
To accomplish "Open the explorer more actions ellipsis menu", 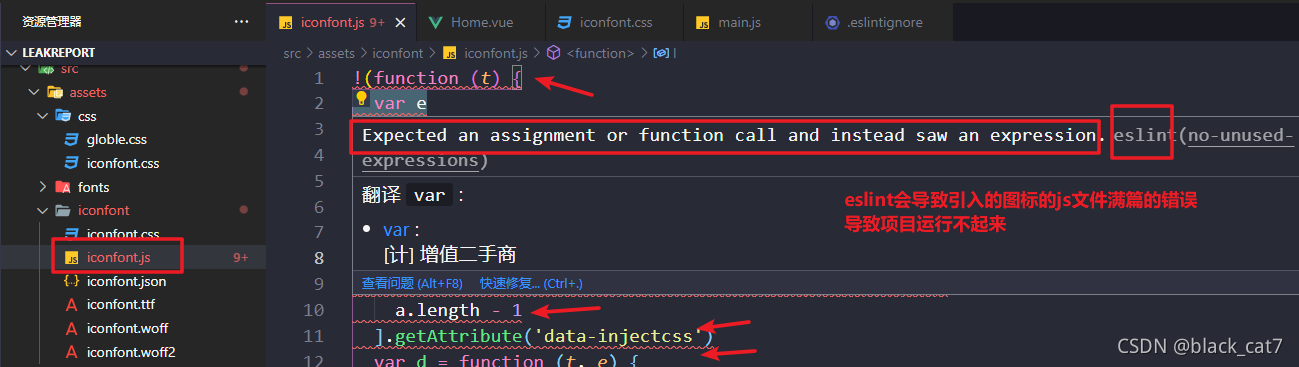I will click(x=242, y=21).
